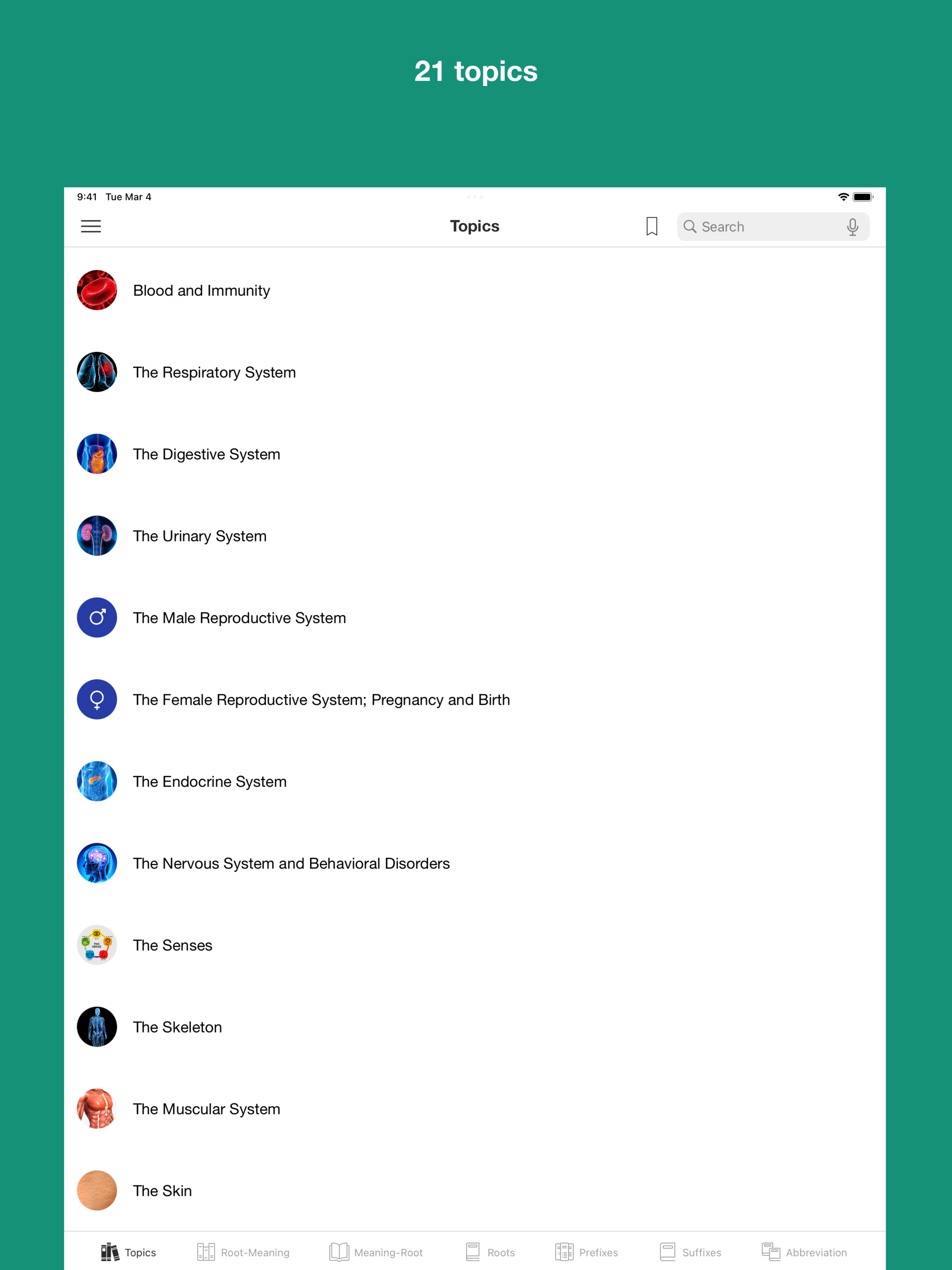Viewport: 952px width, 1270px height.
Task: Switch to the Roots tab
Action: [x=490, y=1252]
